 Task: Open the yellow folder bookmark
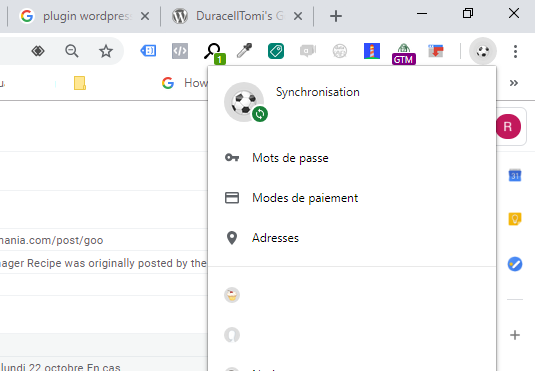pos(80,83)
